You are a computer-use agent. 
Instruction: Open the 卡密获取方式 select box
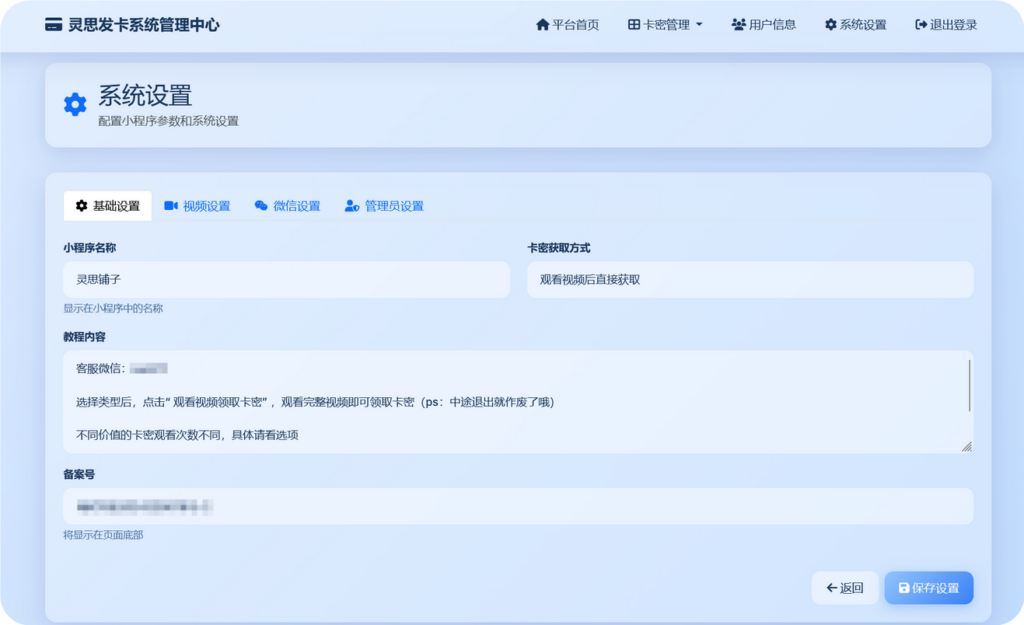click(749, 280)
